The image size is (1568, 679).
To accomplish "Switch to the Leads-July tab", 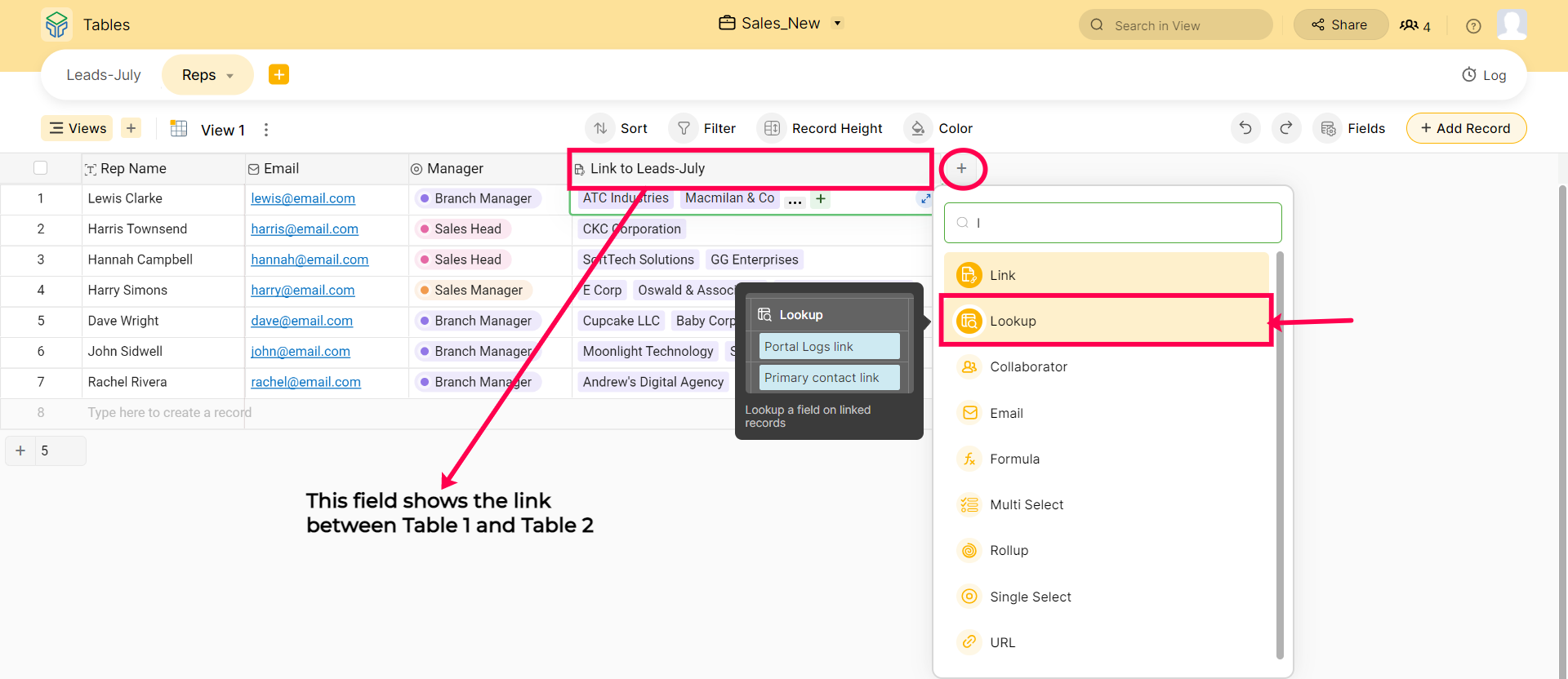I will 104,75.
